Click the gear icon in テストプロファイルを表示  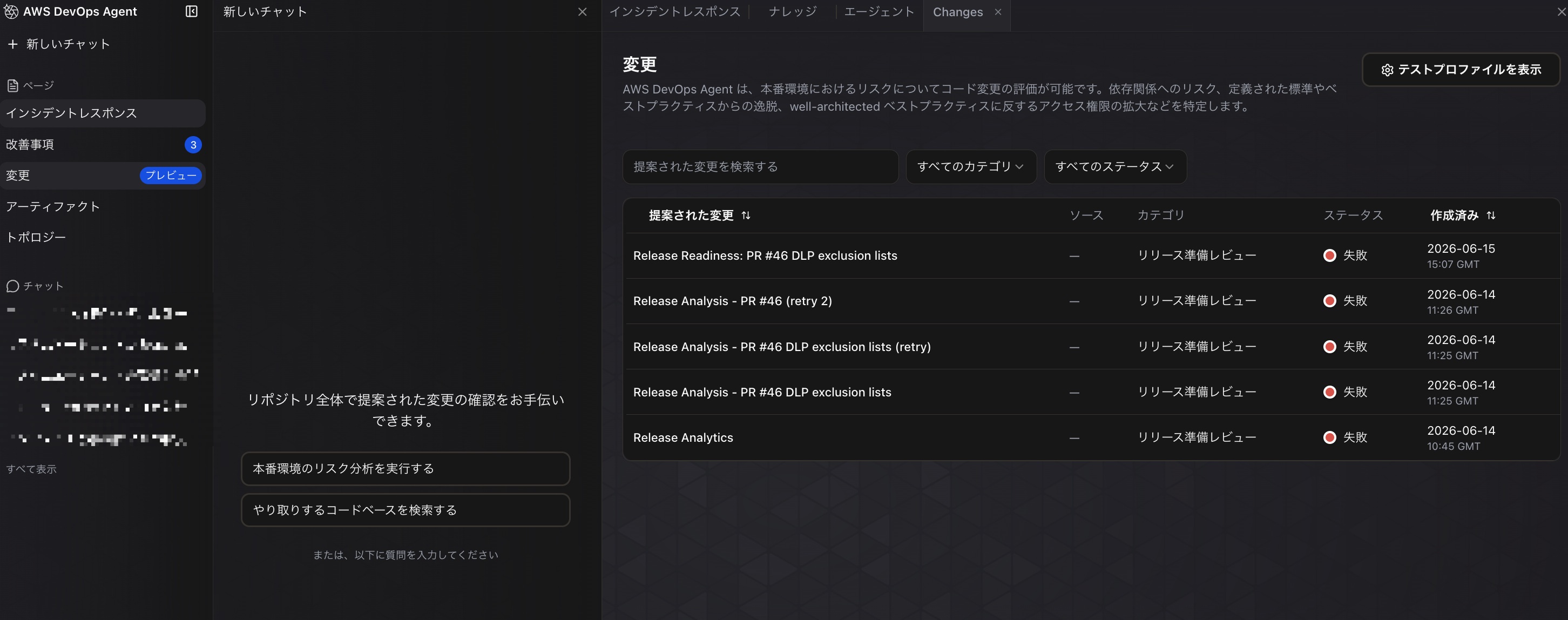pos(1387,70)
